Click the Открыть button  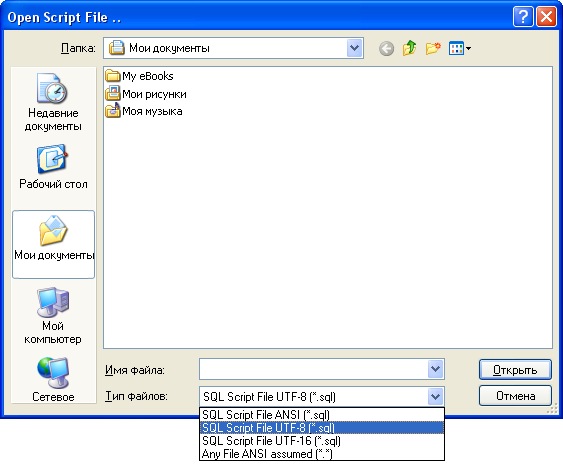(515, 369)
